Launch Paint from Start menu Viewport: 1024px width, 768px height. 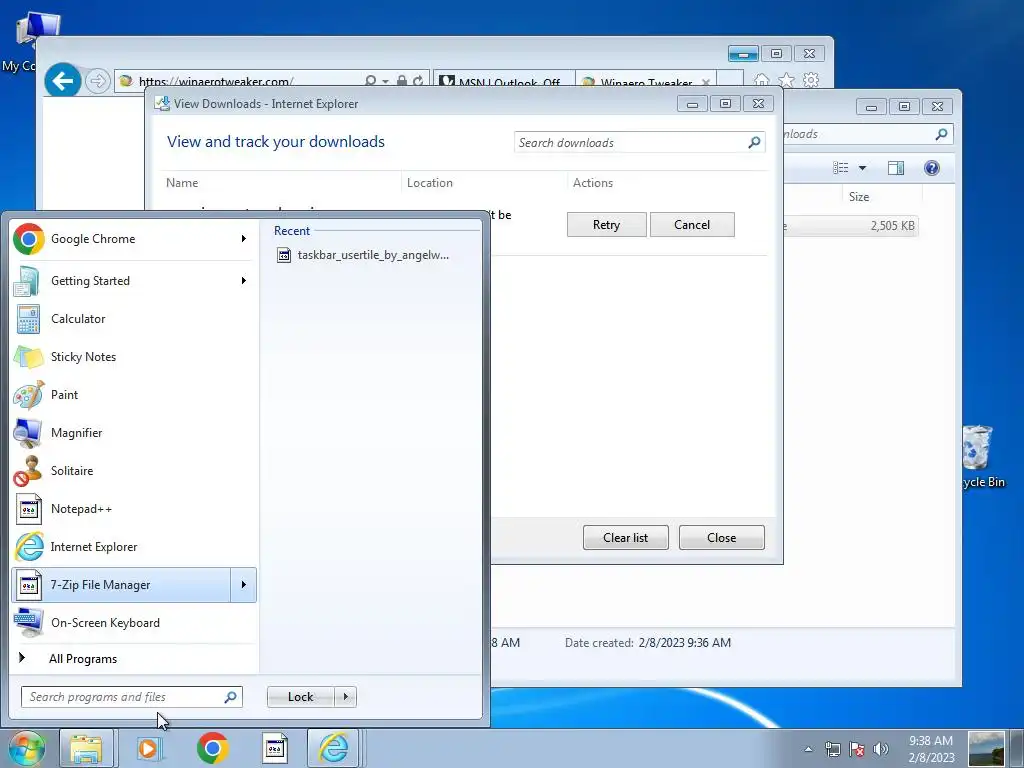point(133,394)
